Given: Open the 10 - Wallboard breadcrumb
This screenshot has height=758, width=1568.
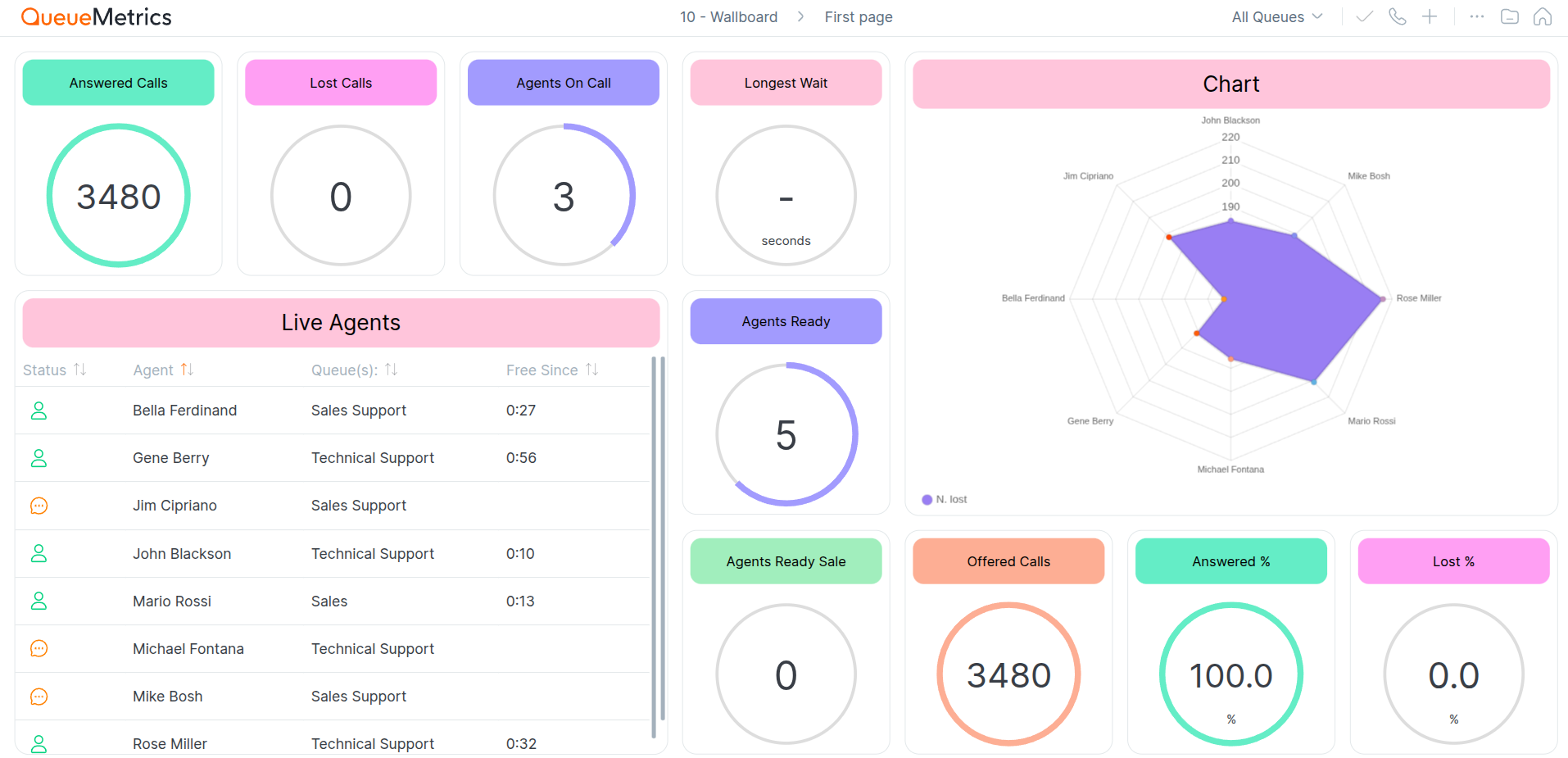Looking at the screenshot, I should pyautogui.click(x=728, y=17).
